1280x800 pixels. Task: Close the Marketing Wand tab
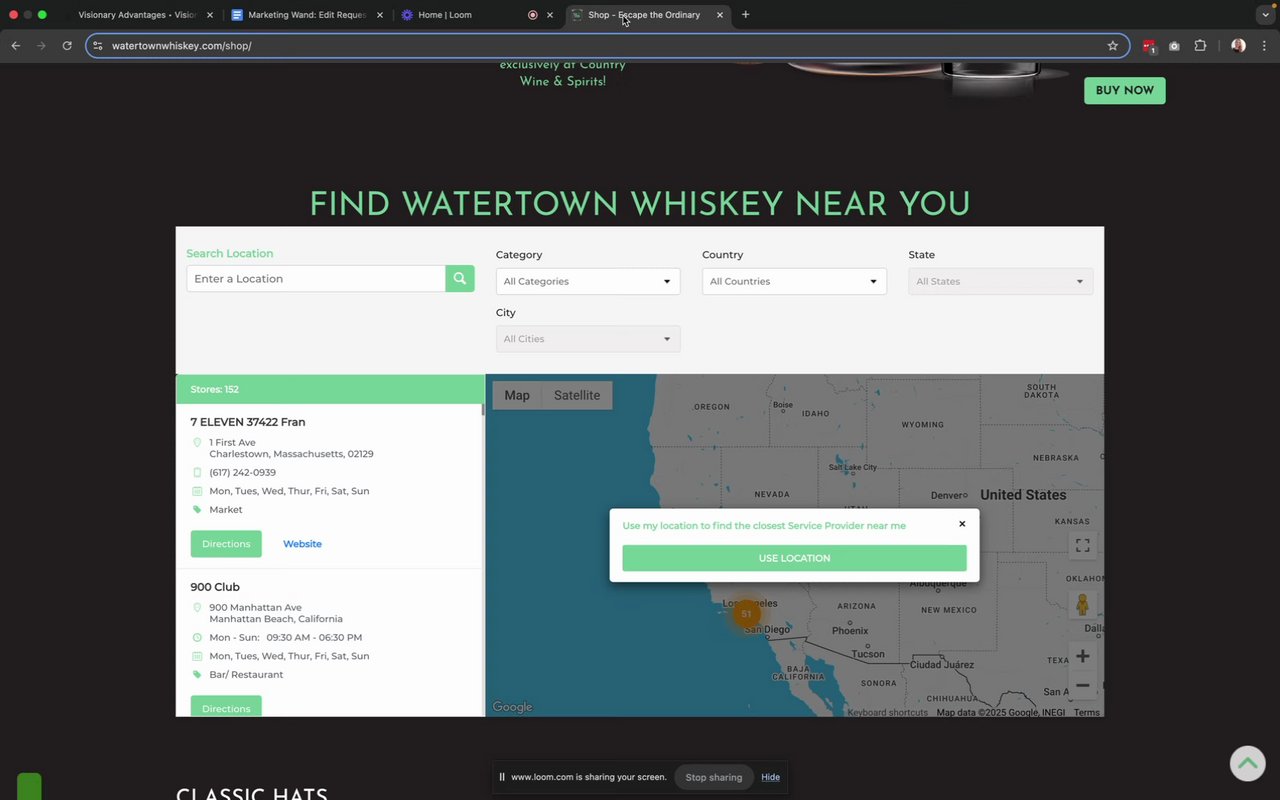click(x=380, y=15)
